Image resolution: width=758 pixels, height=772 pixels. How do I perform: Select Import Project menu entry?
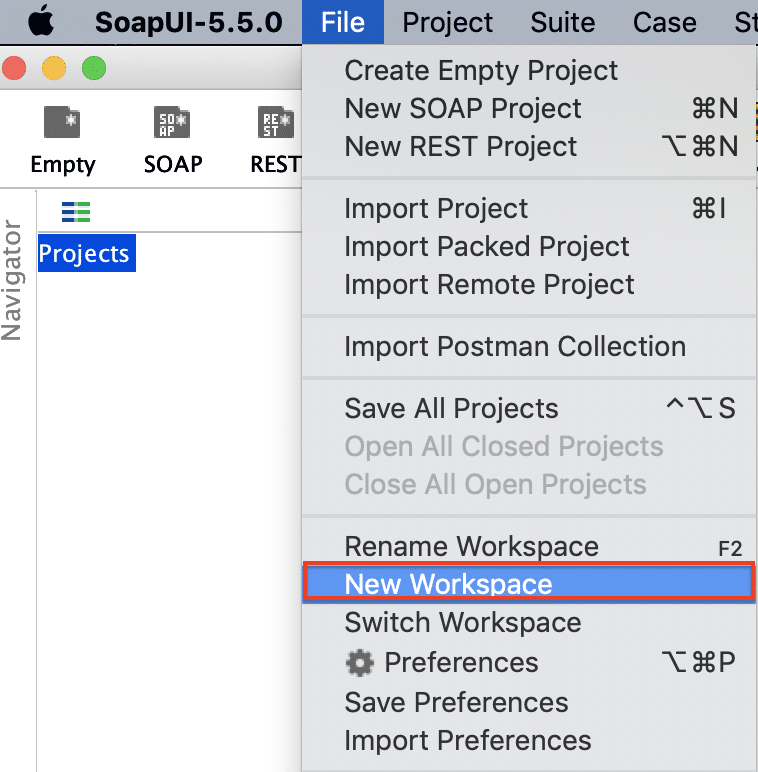pos(529,208)
